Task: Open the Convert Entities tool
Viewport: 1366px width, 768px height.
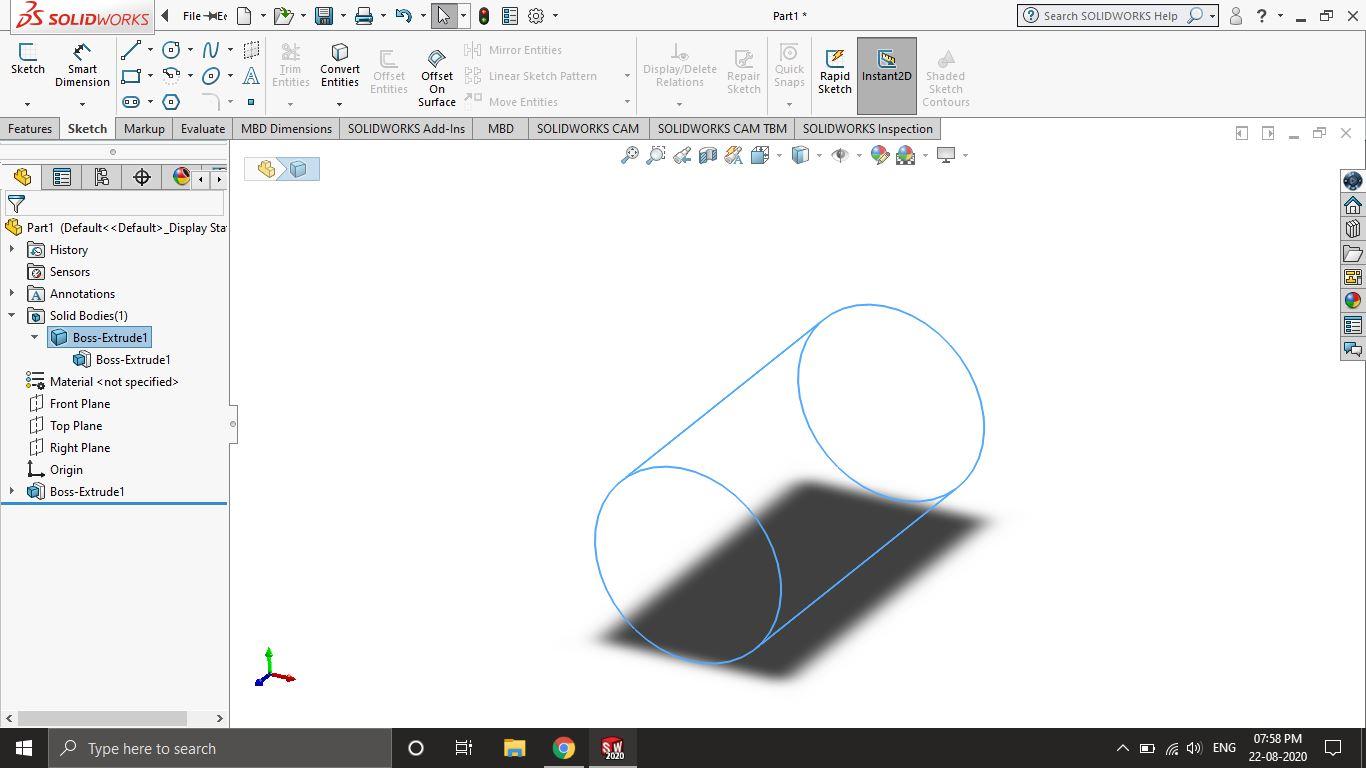Action: point(339,67)
